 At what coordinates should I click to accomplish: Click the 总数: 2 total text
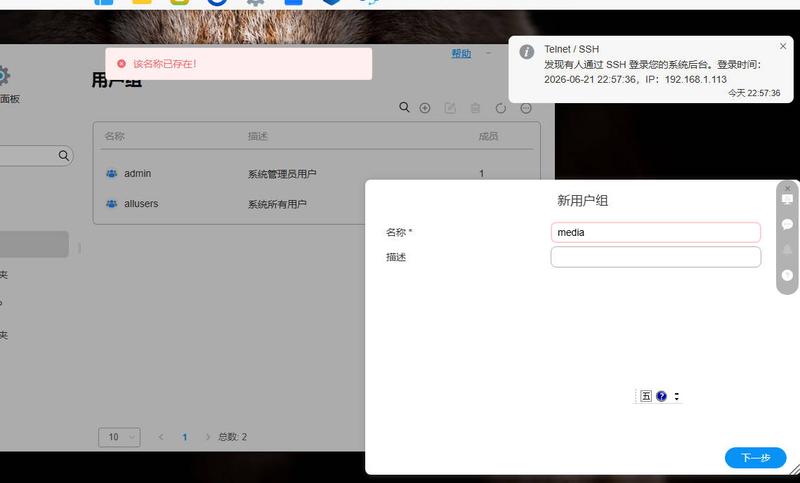233,437
